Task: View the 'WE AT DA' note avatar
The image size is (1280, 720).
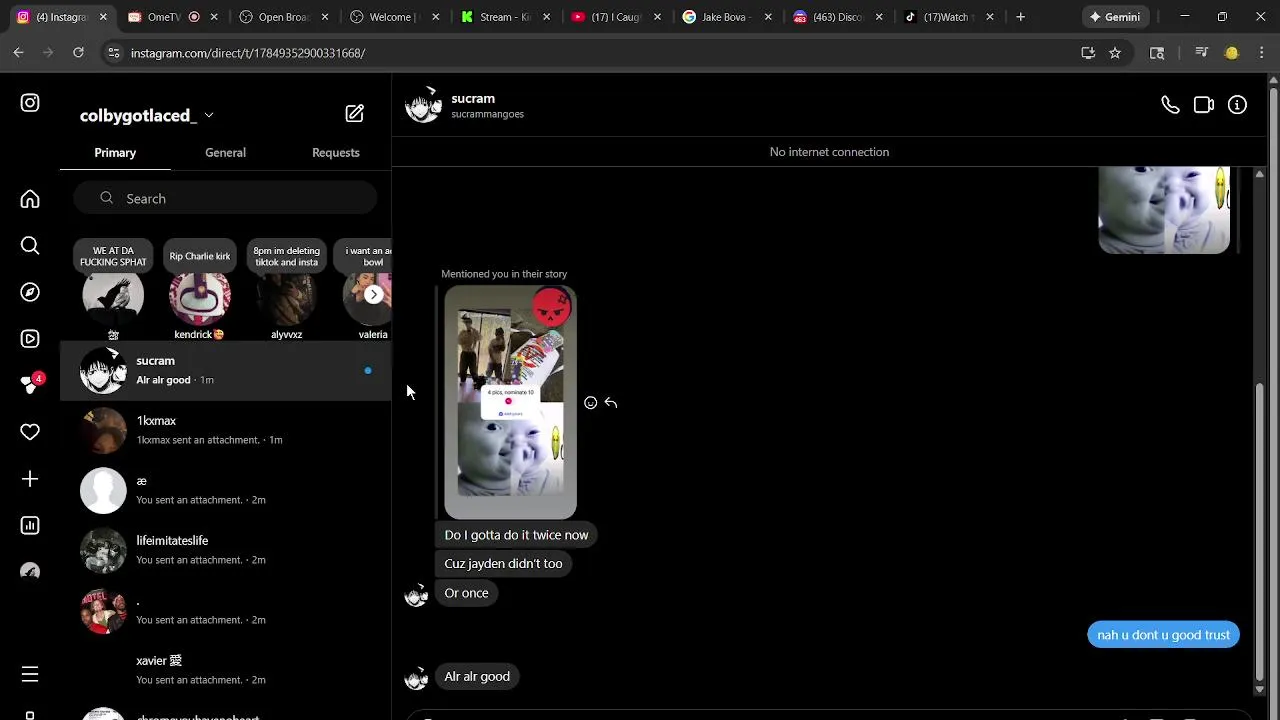Action: coord(113,297)
